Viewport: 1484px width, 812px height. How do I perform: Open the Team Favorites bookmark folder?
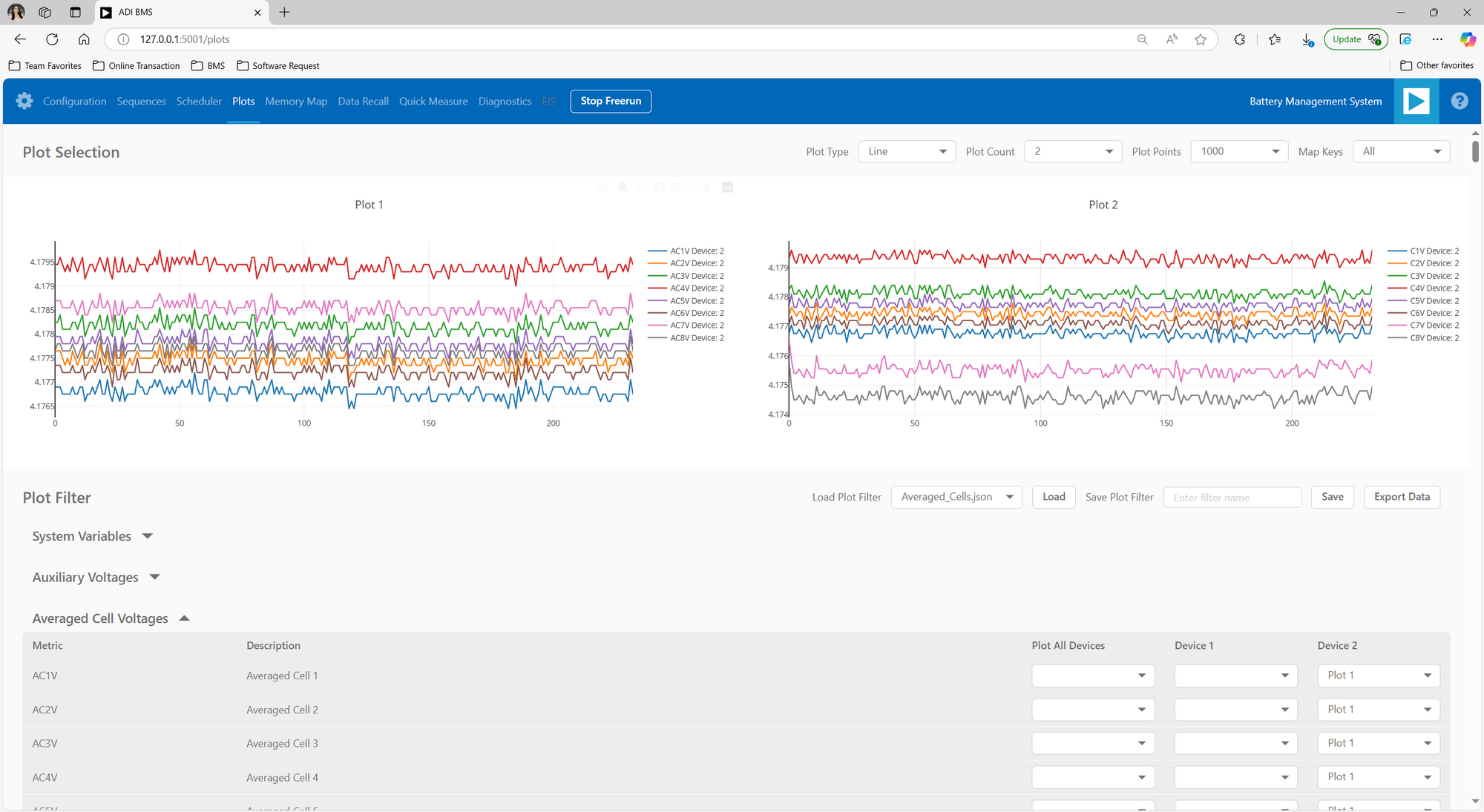pyautogui.click(x=45, y=65)
